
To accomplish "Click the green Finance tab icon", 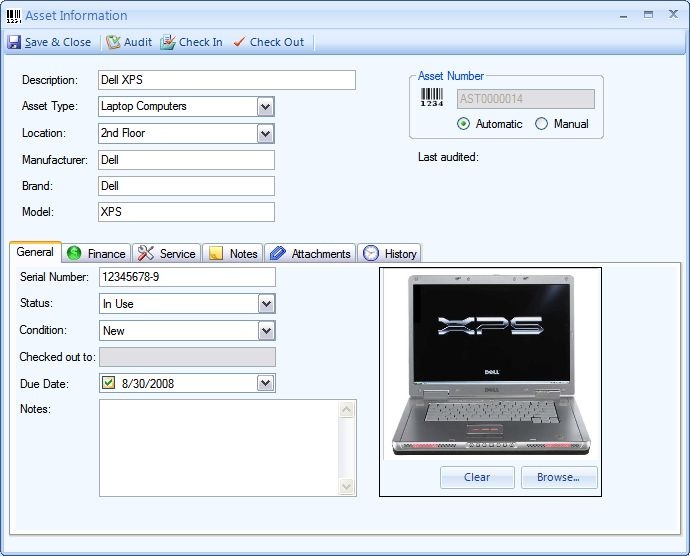I will [x=74, y=253].
